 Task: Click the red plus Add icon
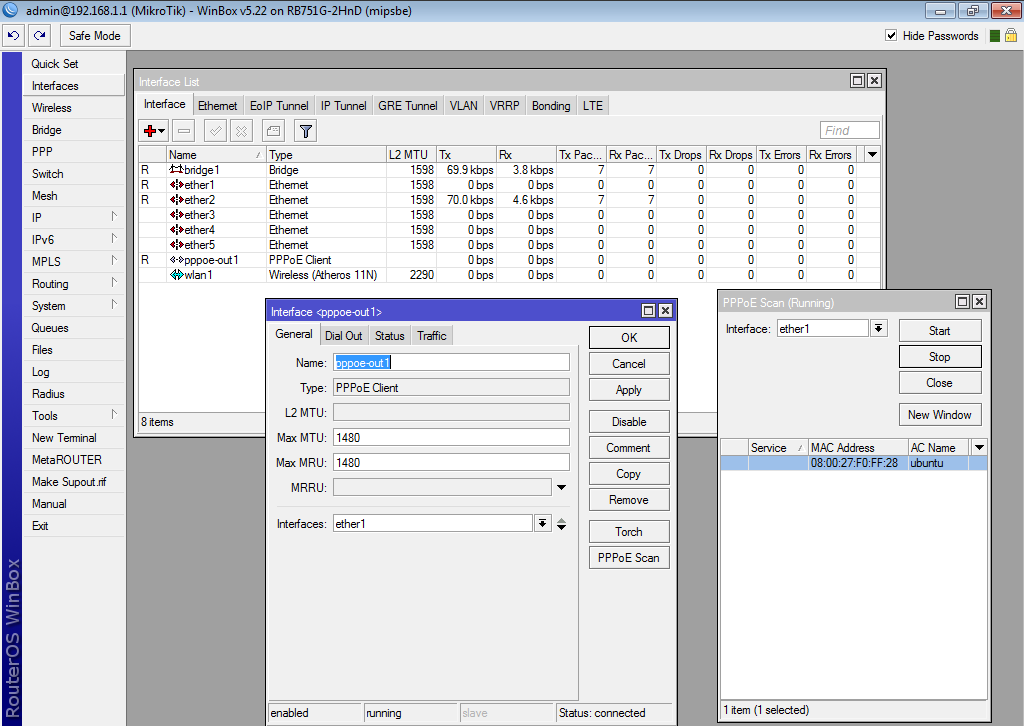click(x=150, y=131)
